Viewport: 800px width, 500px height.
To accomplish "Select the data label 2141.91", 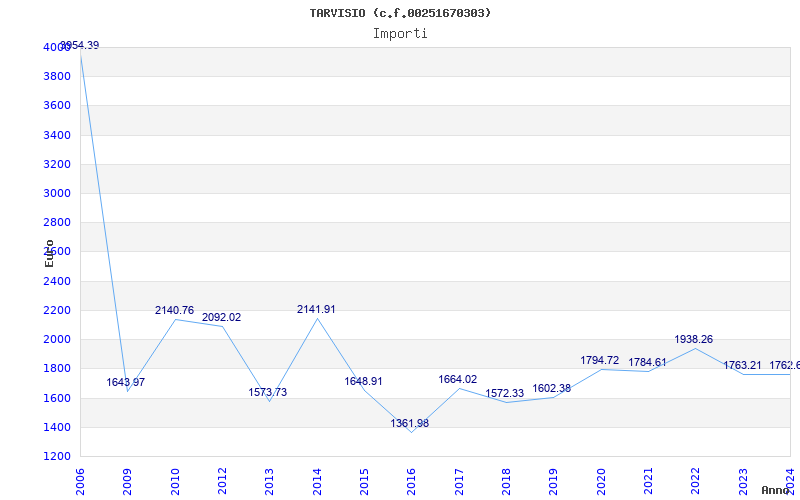I will tap(316, 309).
